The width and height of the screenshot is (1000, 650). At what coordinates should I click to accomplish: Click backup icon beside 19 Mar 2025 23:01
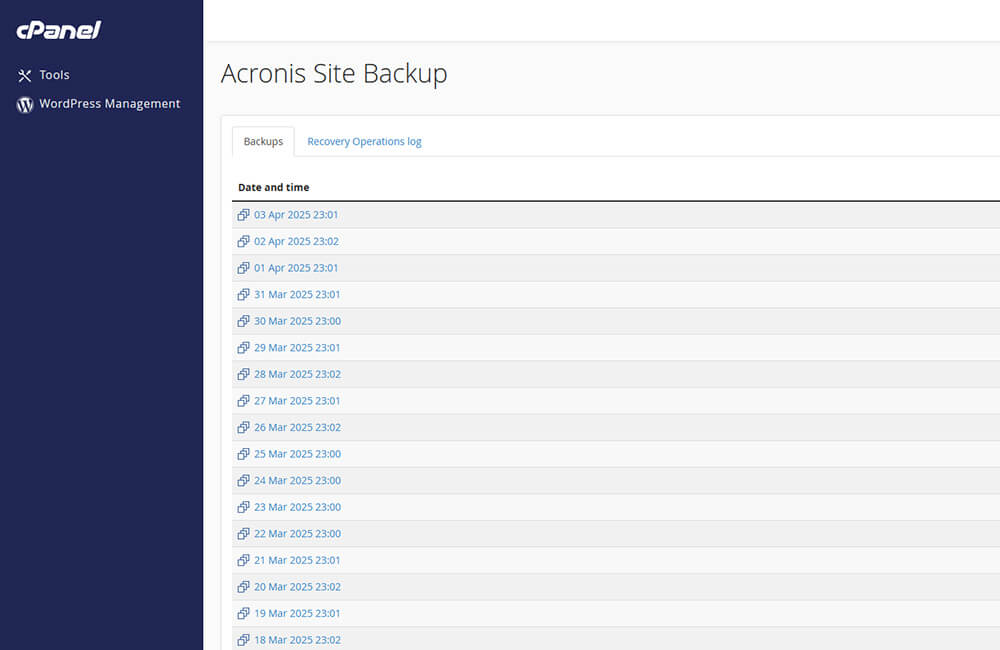[x=243, y=614]
